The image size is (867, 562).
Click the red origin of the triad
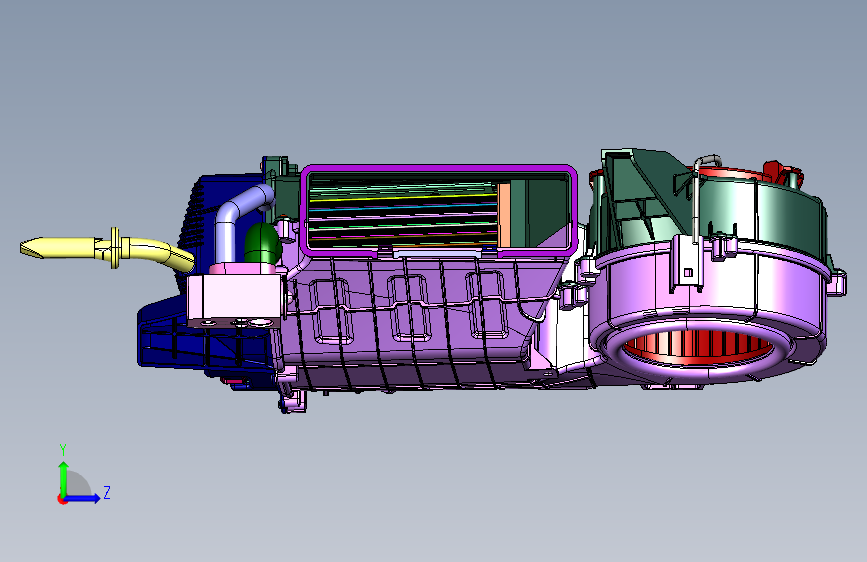[61, 499]
